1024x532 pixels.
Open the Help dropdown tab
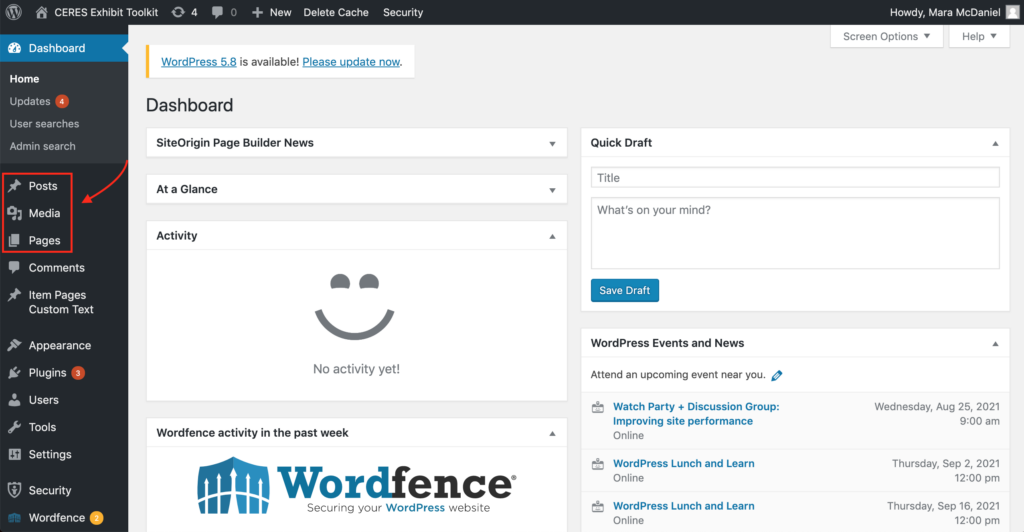(x=979, y=36)
